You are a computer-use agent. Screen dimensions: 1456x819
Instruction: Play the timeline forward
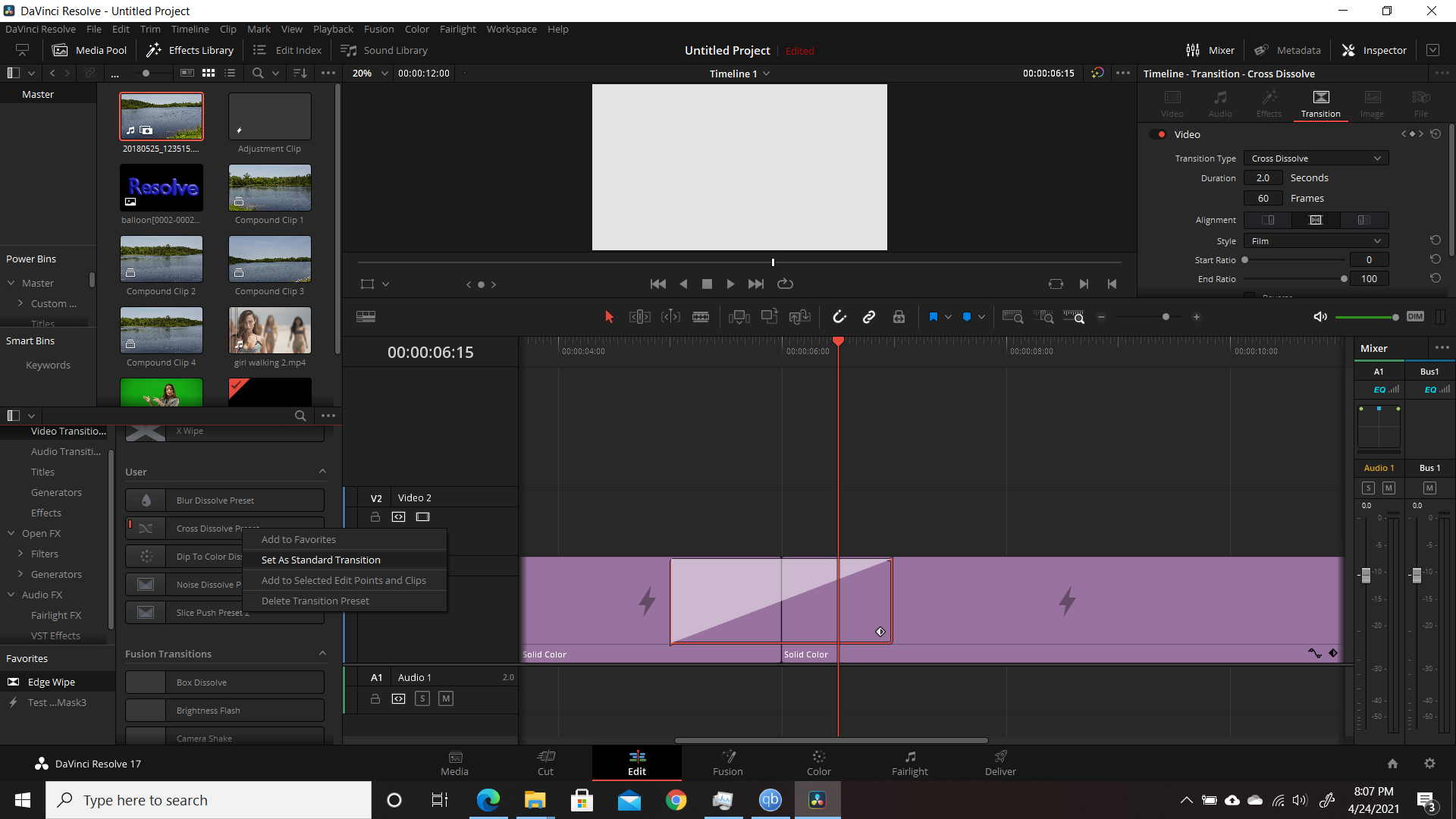point(730,284)
